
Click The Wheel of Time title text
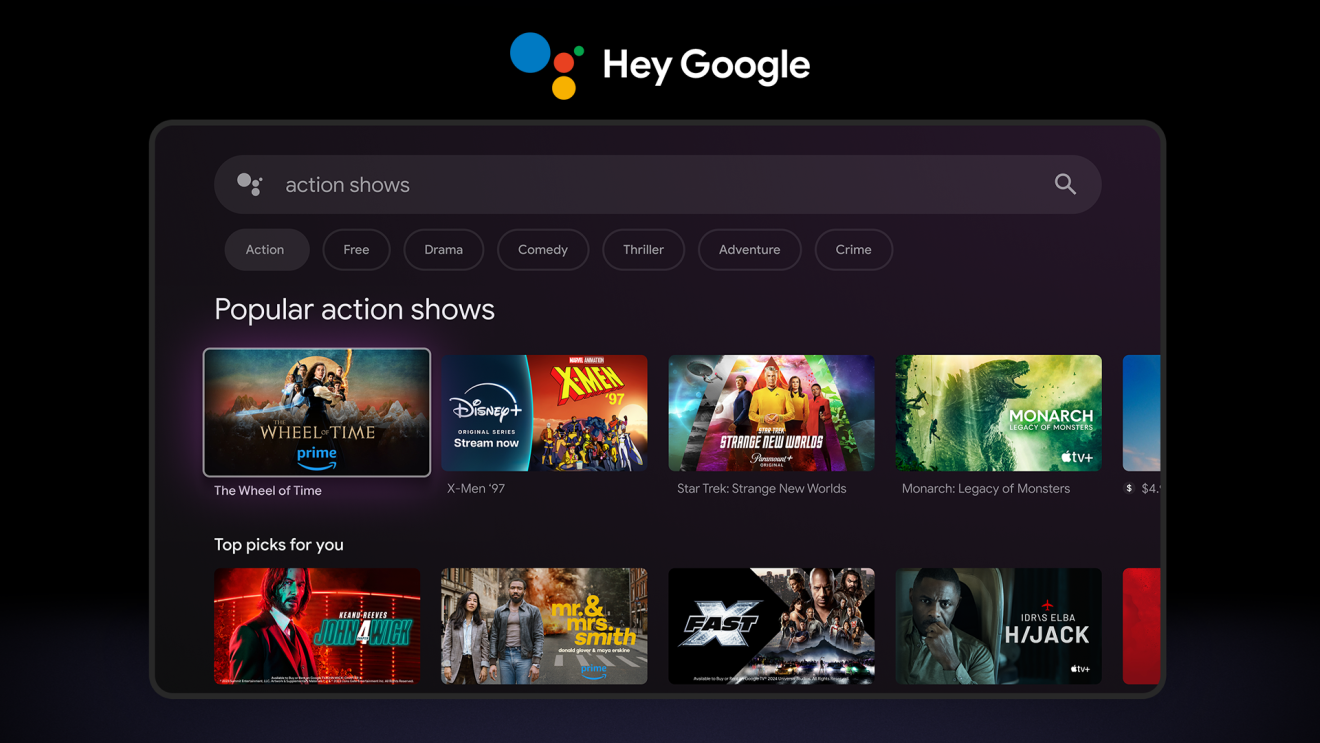[x=268, y=491]
